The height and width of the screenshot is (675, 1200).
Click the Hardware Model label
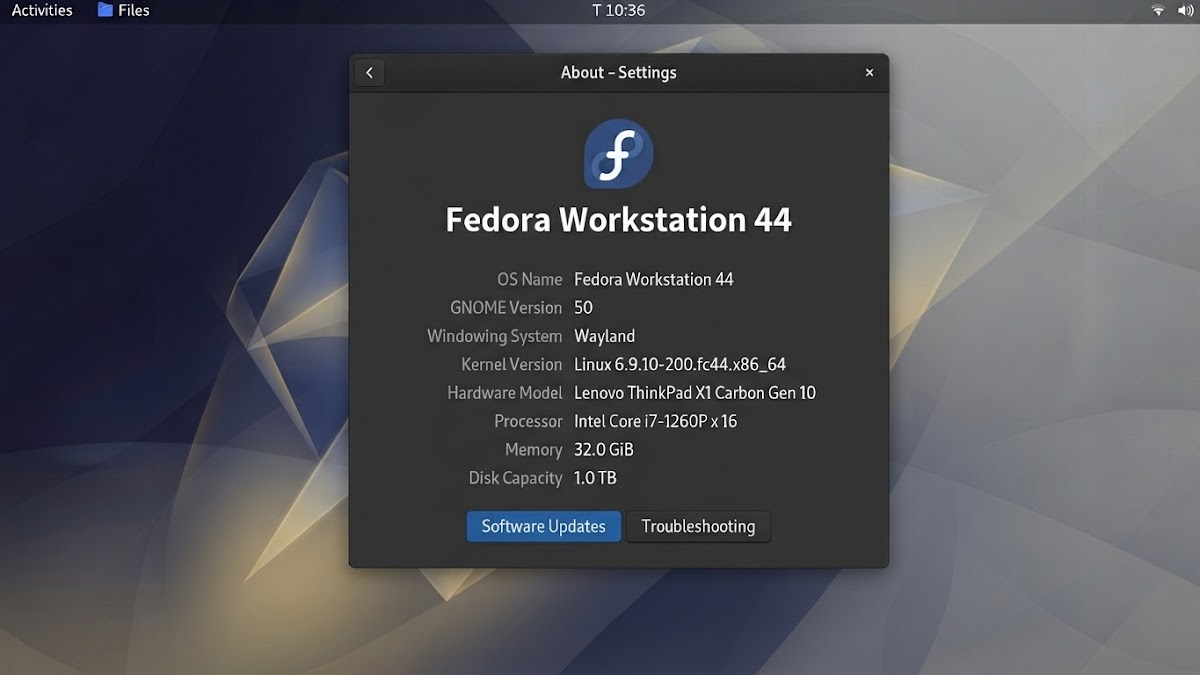coord(505,393)
